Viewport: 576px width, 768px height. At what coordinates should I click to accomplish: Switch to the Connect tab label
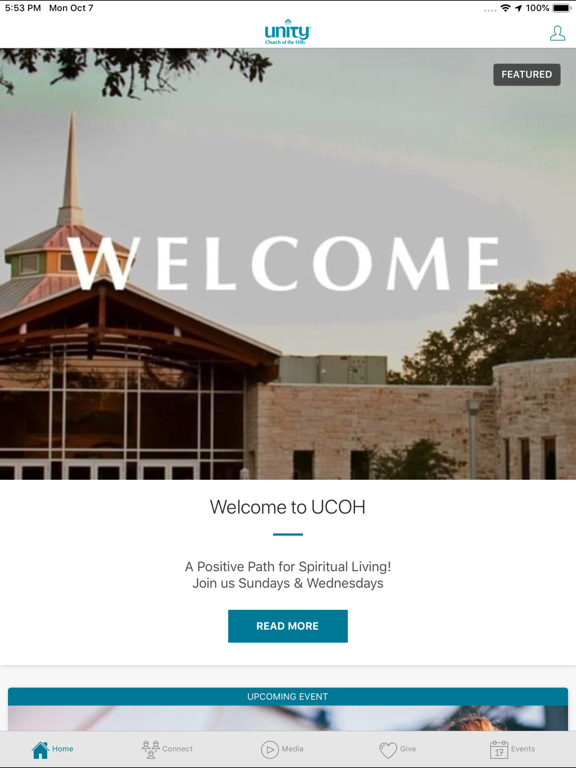click(177, 749)
